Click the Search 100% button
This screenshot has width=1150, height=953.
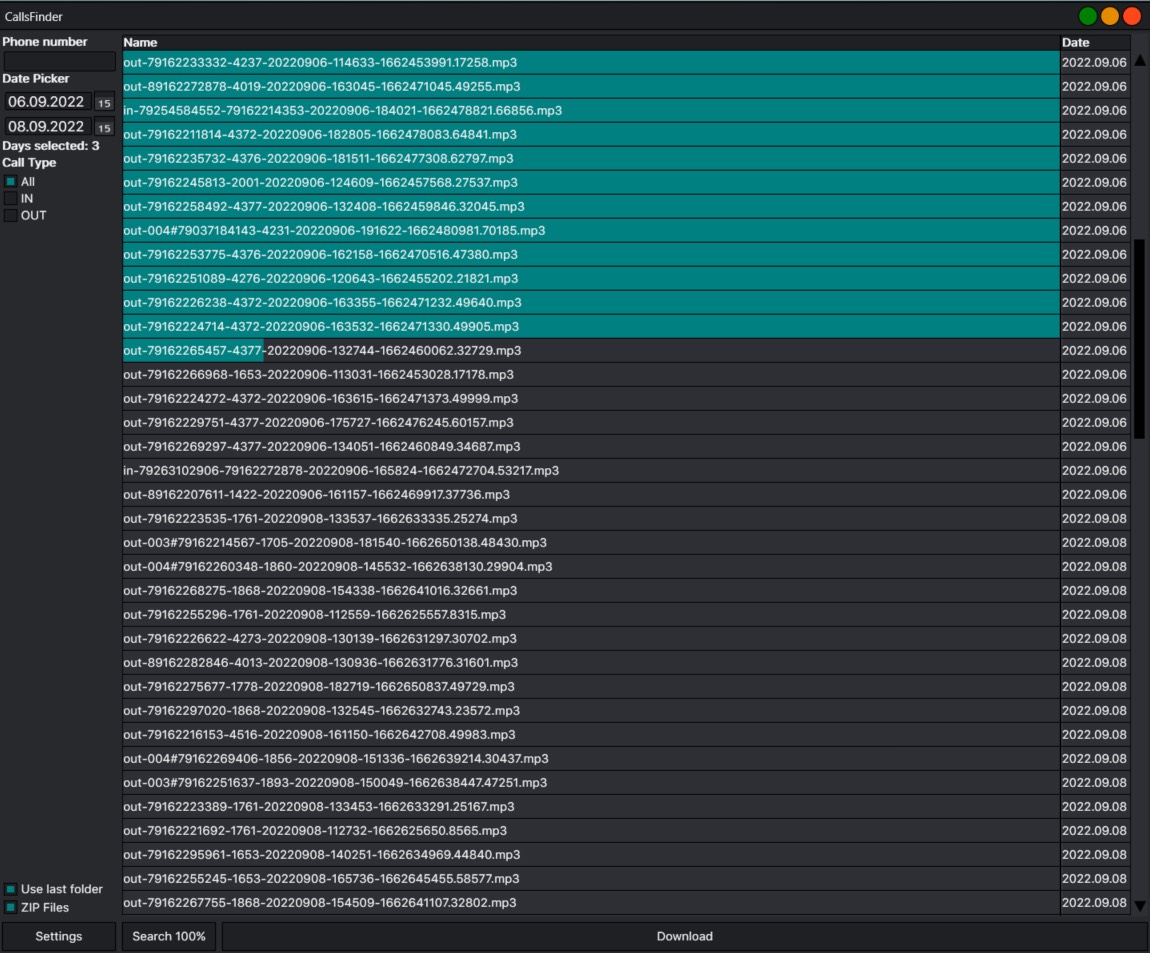(x=169, y=936)
